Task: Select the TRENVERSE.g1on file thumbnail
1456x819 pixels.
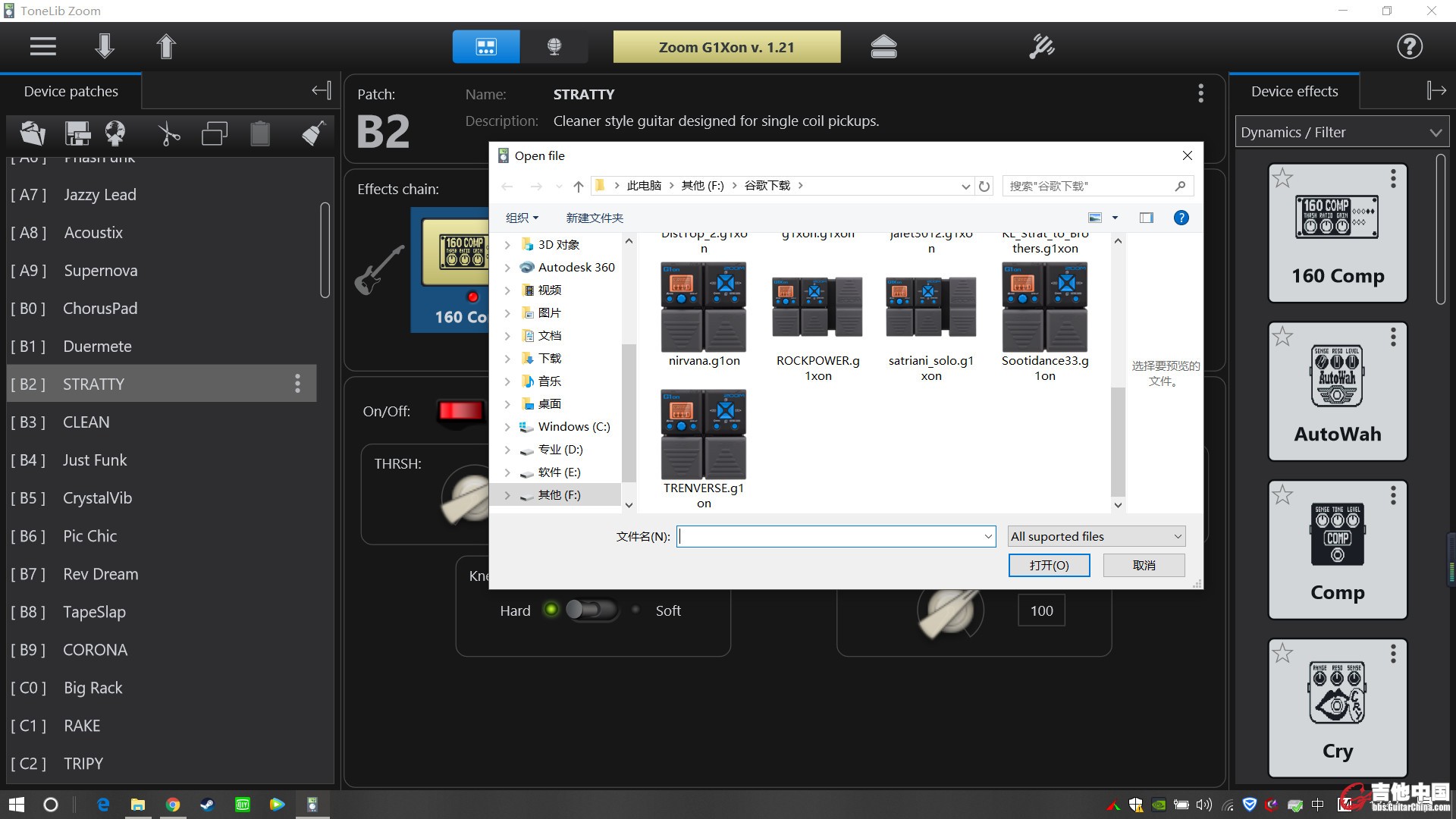Action: pos(704,435)
